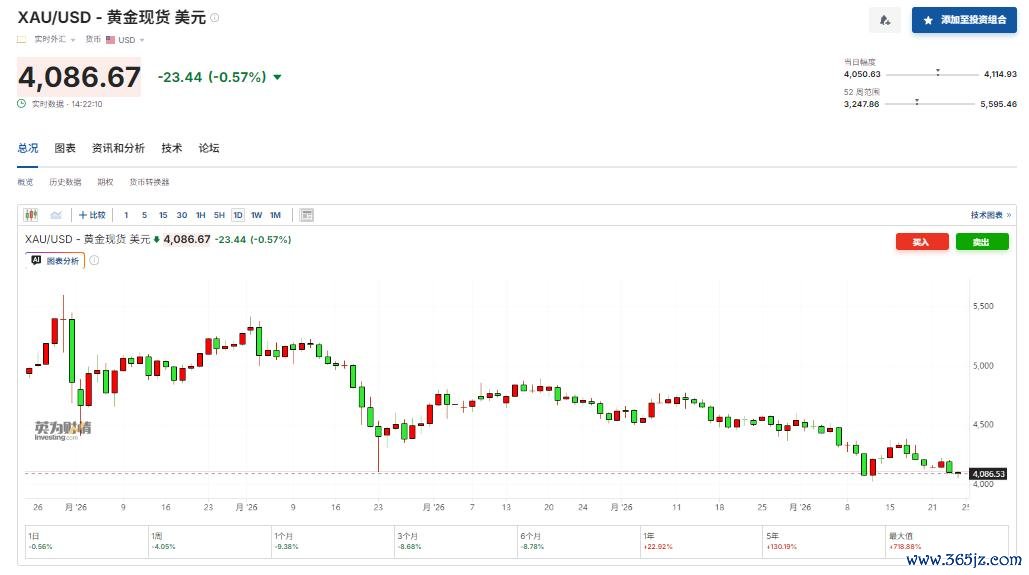Toggle the 5H timeframe interval
The width and height of the screenshot is (1029, 575).
coord(219,215)
